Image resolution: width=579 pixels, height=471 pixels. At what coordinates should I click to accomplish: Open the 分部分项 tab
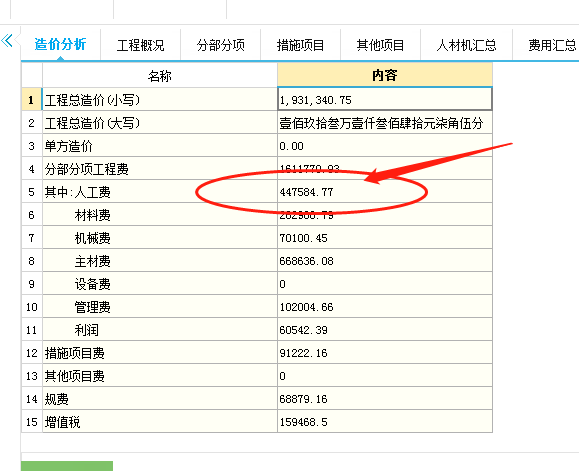[x=220, y=45]
